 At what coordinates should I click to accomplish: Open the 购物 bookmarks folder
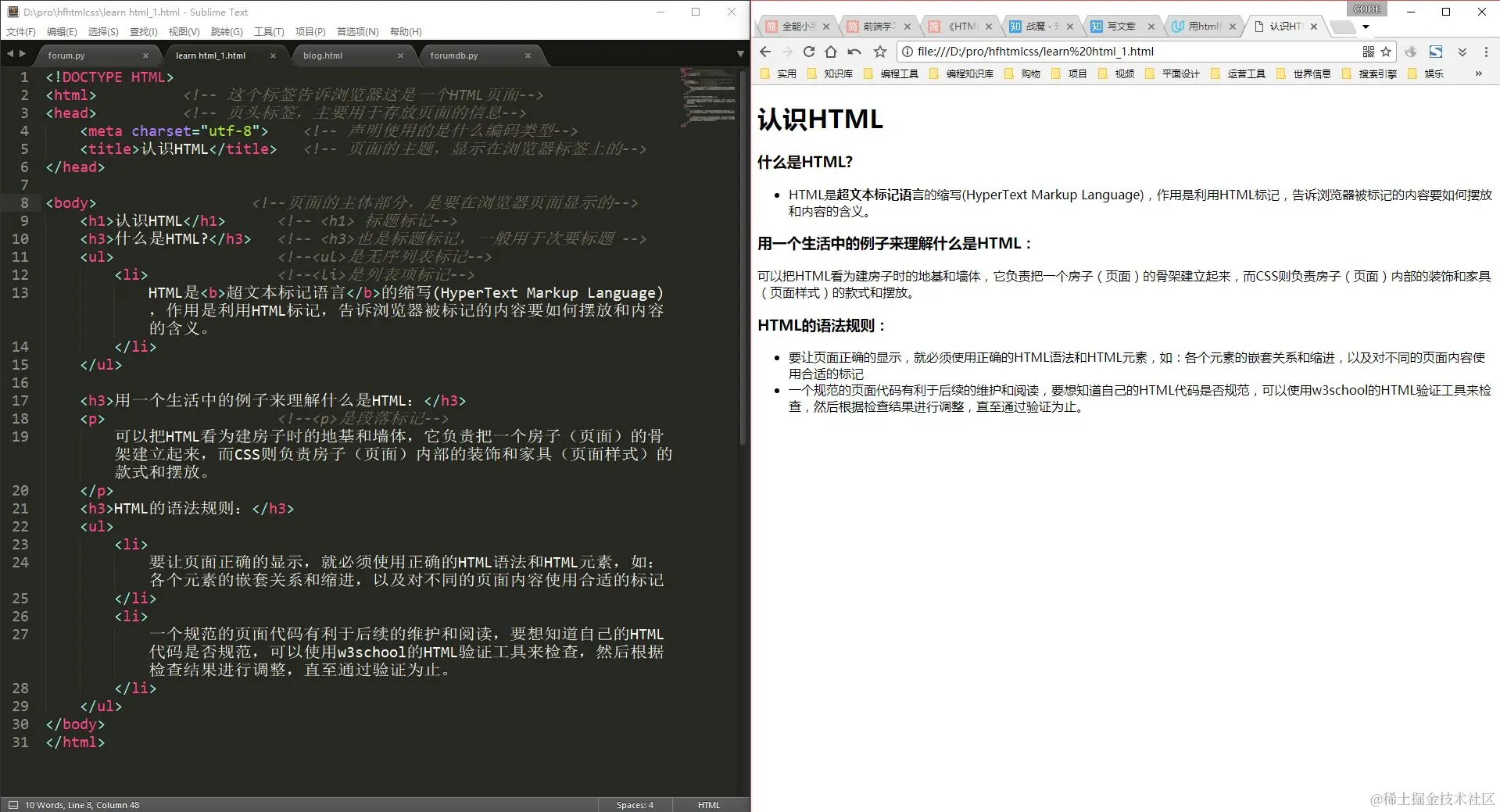click(1022, 73)
